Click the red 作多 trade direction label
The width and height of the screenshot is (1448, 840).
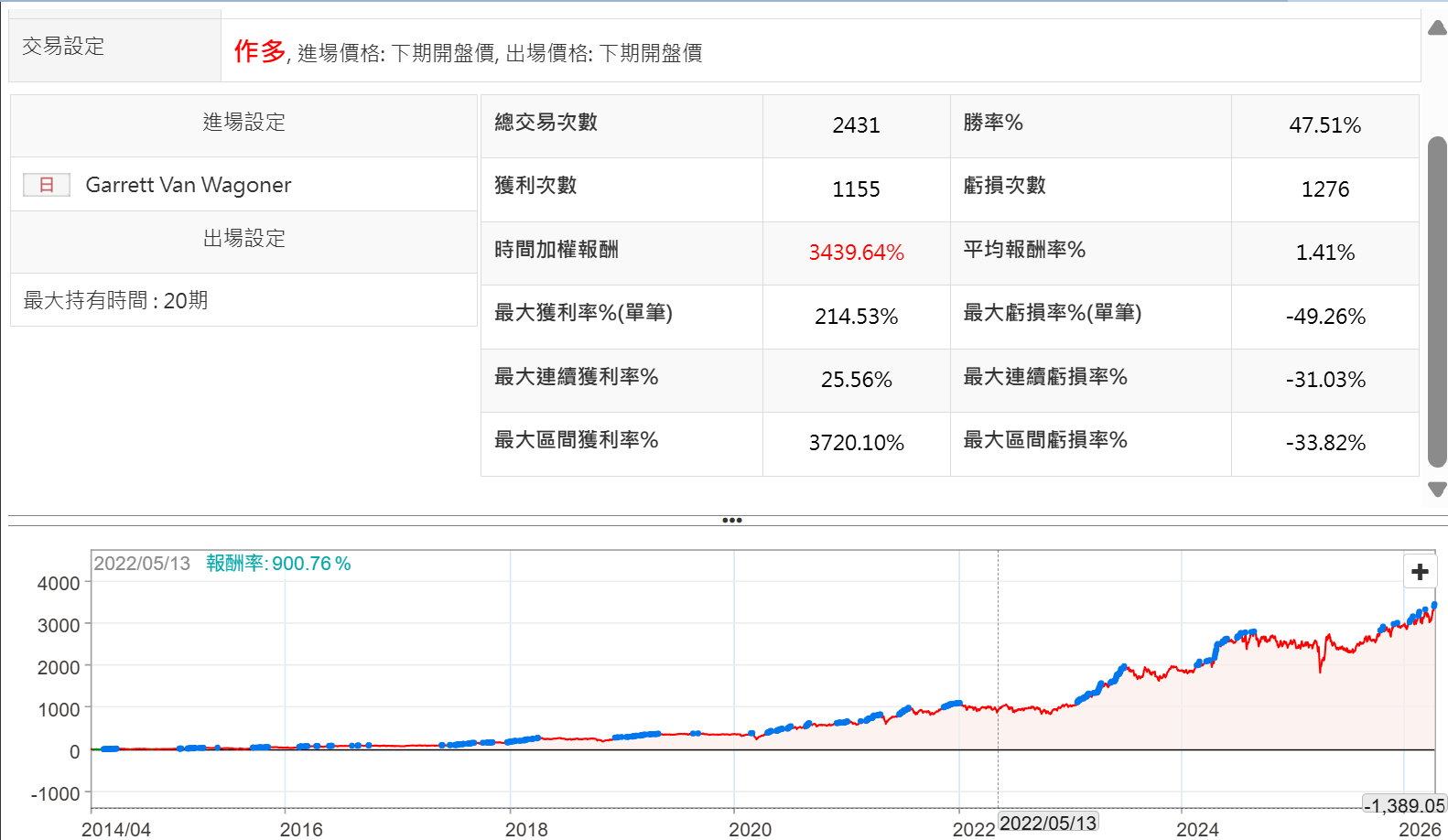pos(260,51)
